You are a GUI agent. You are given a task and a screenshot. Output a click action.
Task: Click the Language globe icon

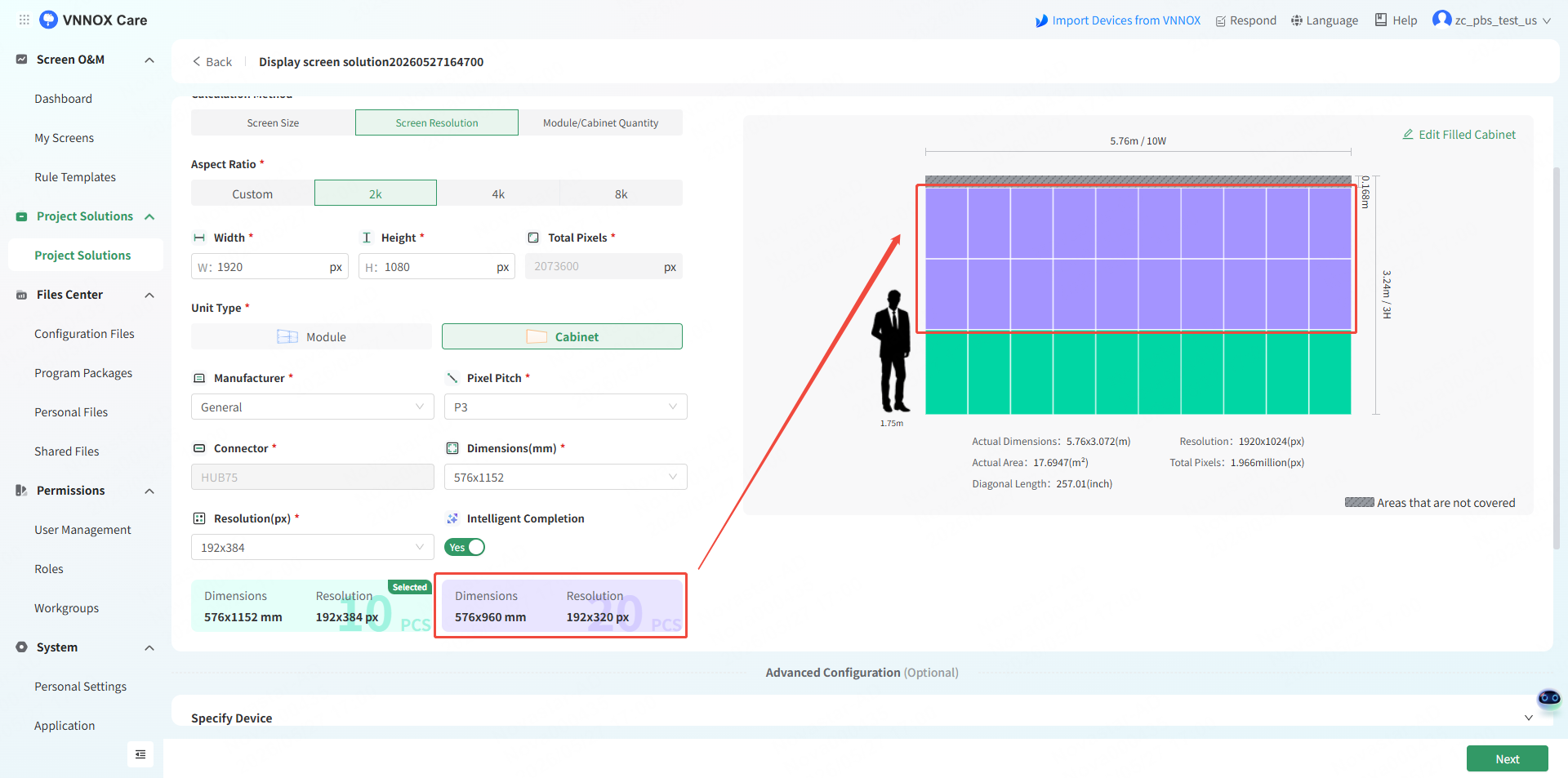[x=1297, y=20]
